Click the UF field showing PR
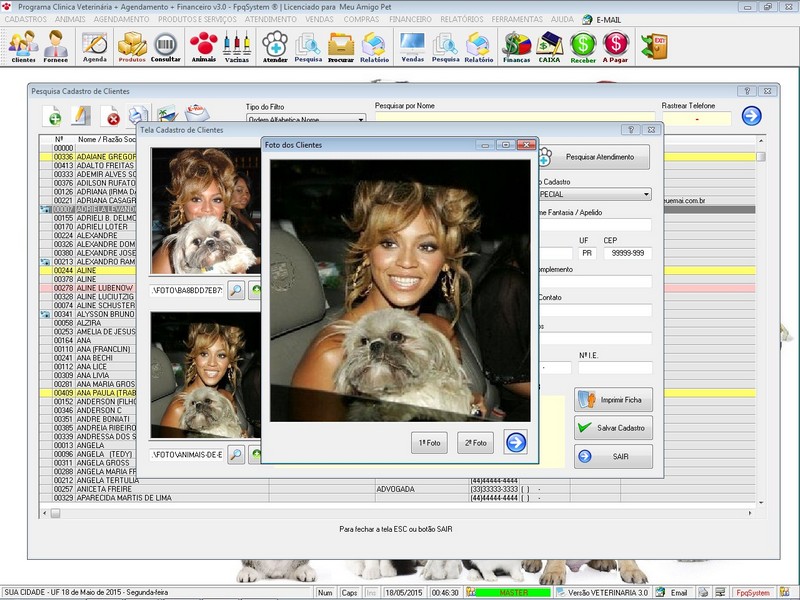The image size is (800, 600). [587, 253]
